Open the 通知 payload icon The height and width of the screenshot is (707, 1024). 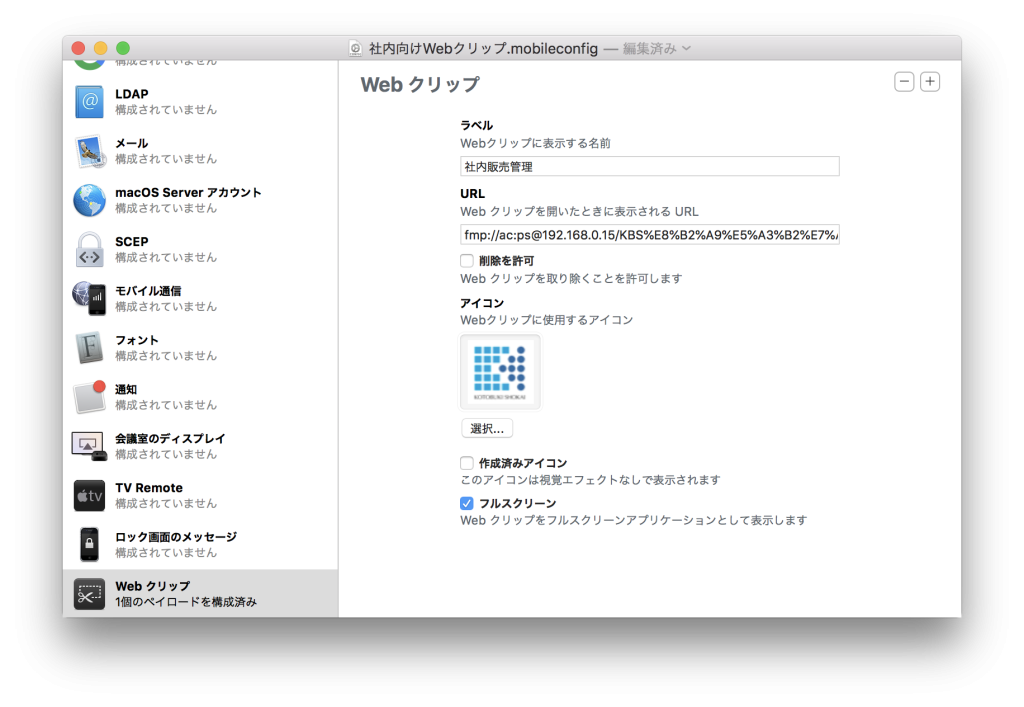click(x=89, y=396)
